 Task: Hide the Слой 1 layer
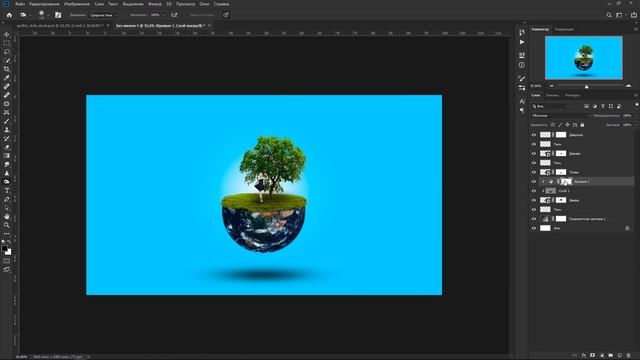(x=533, y=191)
